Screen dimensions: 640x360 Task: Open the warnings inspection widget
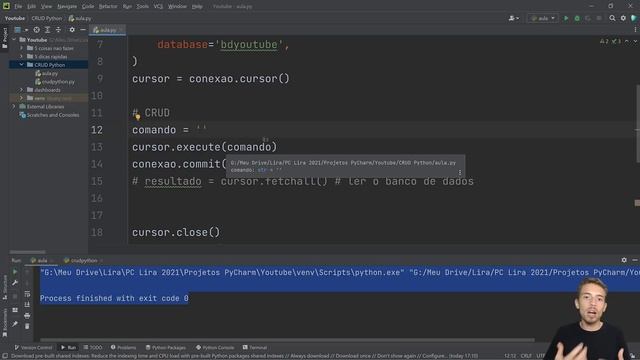click(610, 41)
